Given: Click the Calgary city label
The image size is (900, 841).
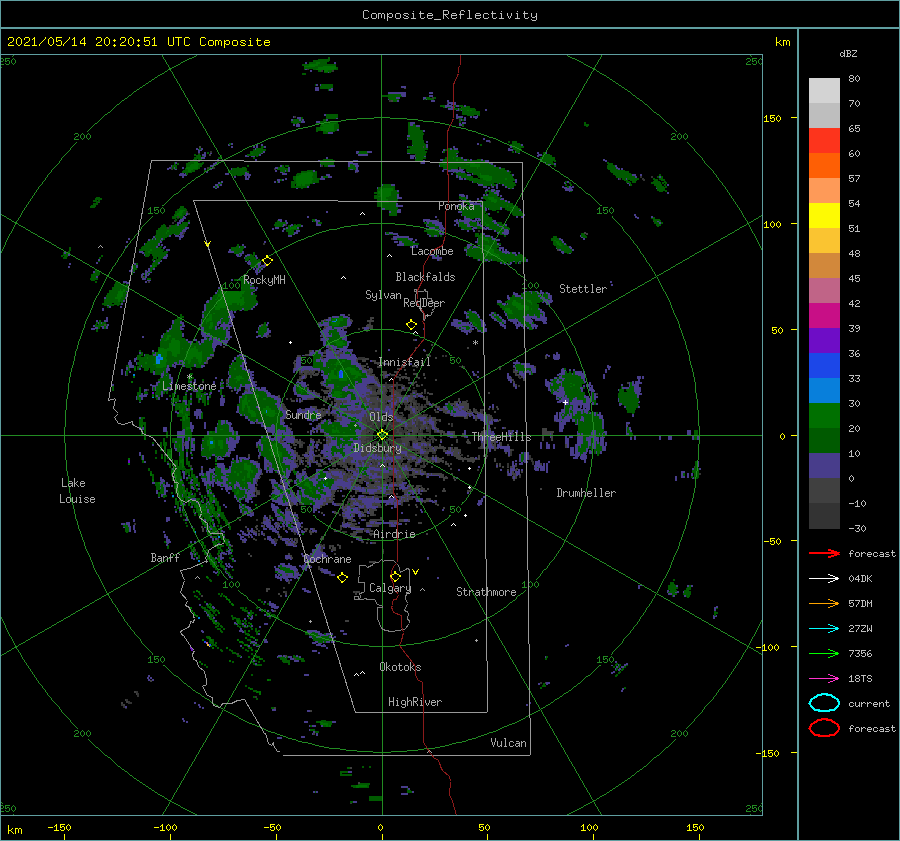Looking at the screenshot, I should coord(390,588).
